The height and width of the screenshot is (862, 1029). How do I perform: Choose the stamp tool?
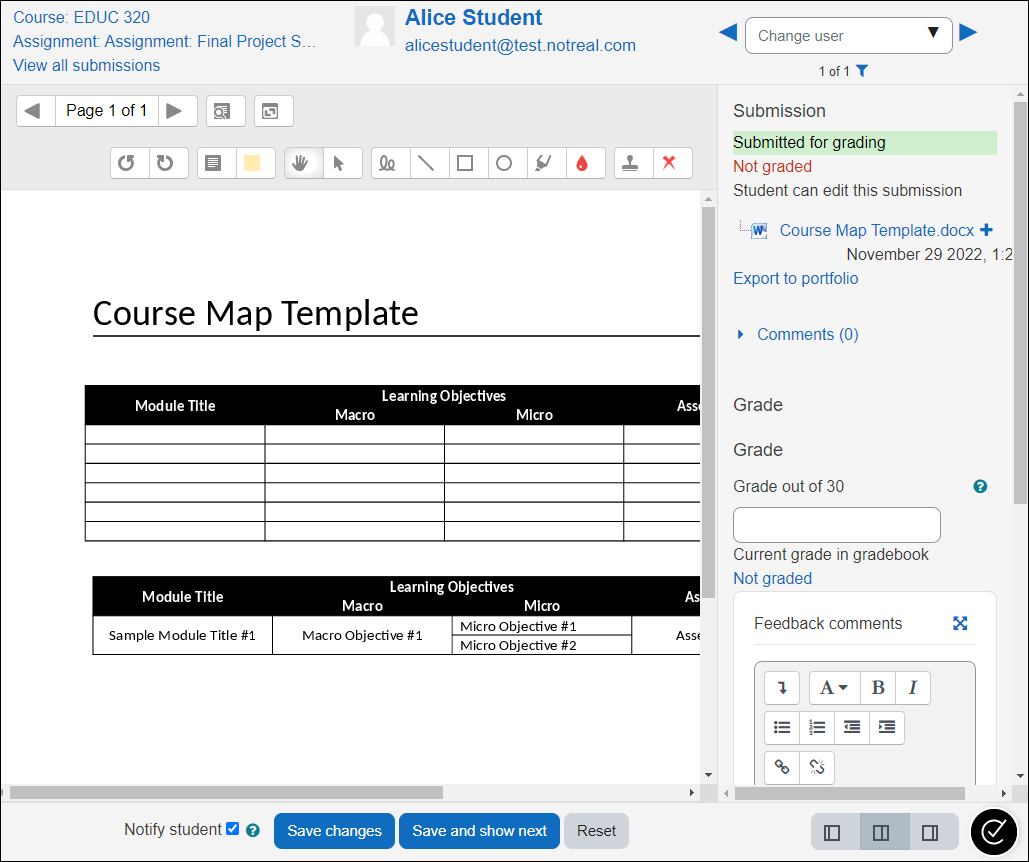632,162
